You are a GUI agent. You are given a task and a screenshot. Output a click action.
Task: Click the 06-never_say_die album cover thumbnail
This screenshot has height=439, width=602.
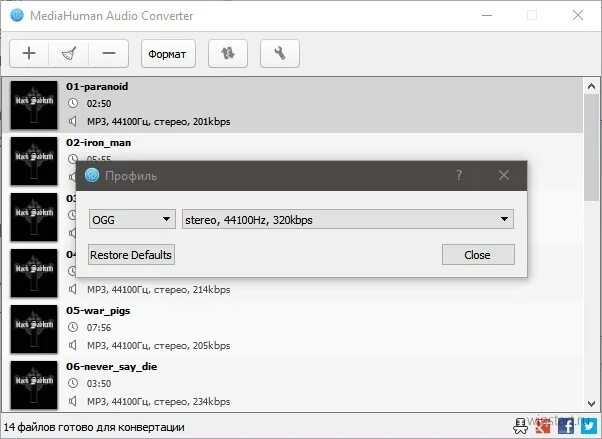click(34, 385)
